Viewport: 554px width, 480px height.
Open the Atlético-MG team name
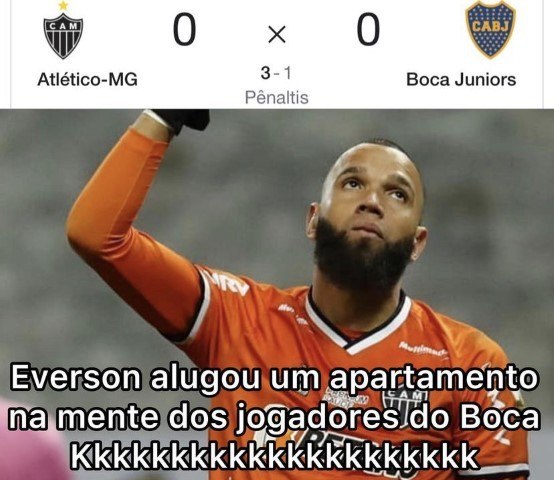coord(87,80)
